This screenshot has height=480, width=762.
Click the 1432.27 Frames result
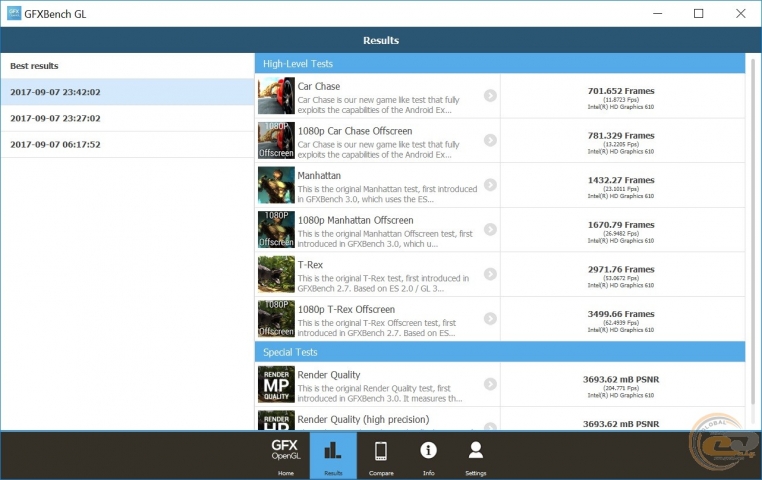621,180
